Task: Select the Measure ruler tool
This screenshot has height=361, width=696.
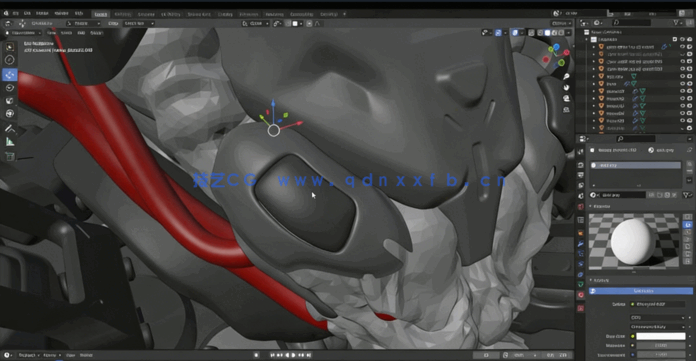Action: pos(10,142)
